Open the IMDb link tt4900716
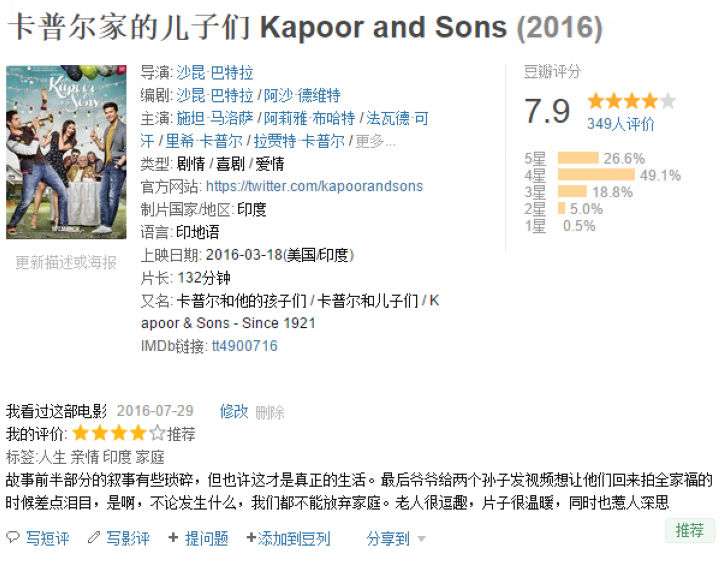The height and width of the screenshot is (567, 720). coord(244,346)
